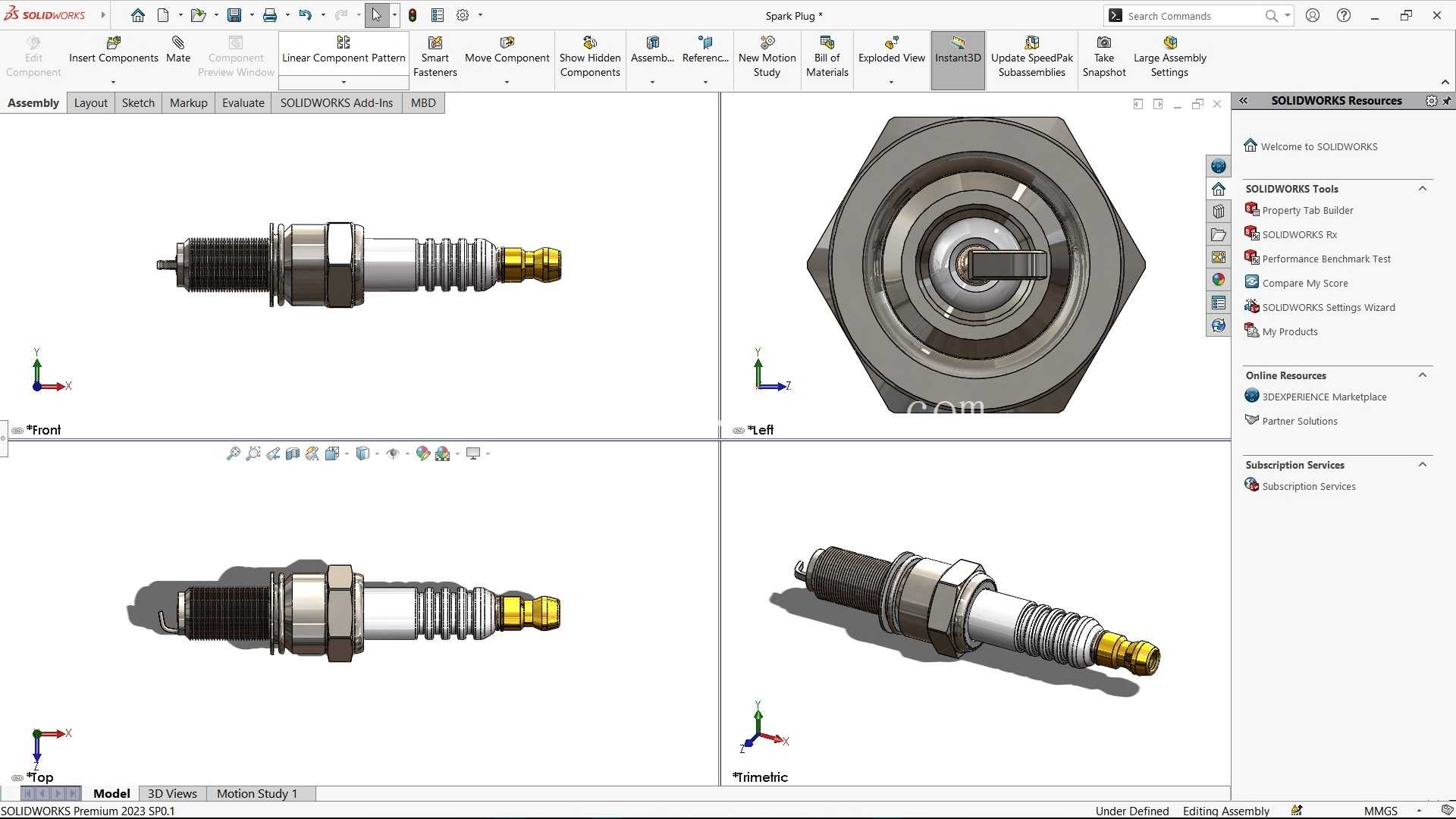This screenshot has width=1456, height=819.
Task: Open Appearances task pane tab
Action: click(1219, 280)
